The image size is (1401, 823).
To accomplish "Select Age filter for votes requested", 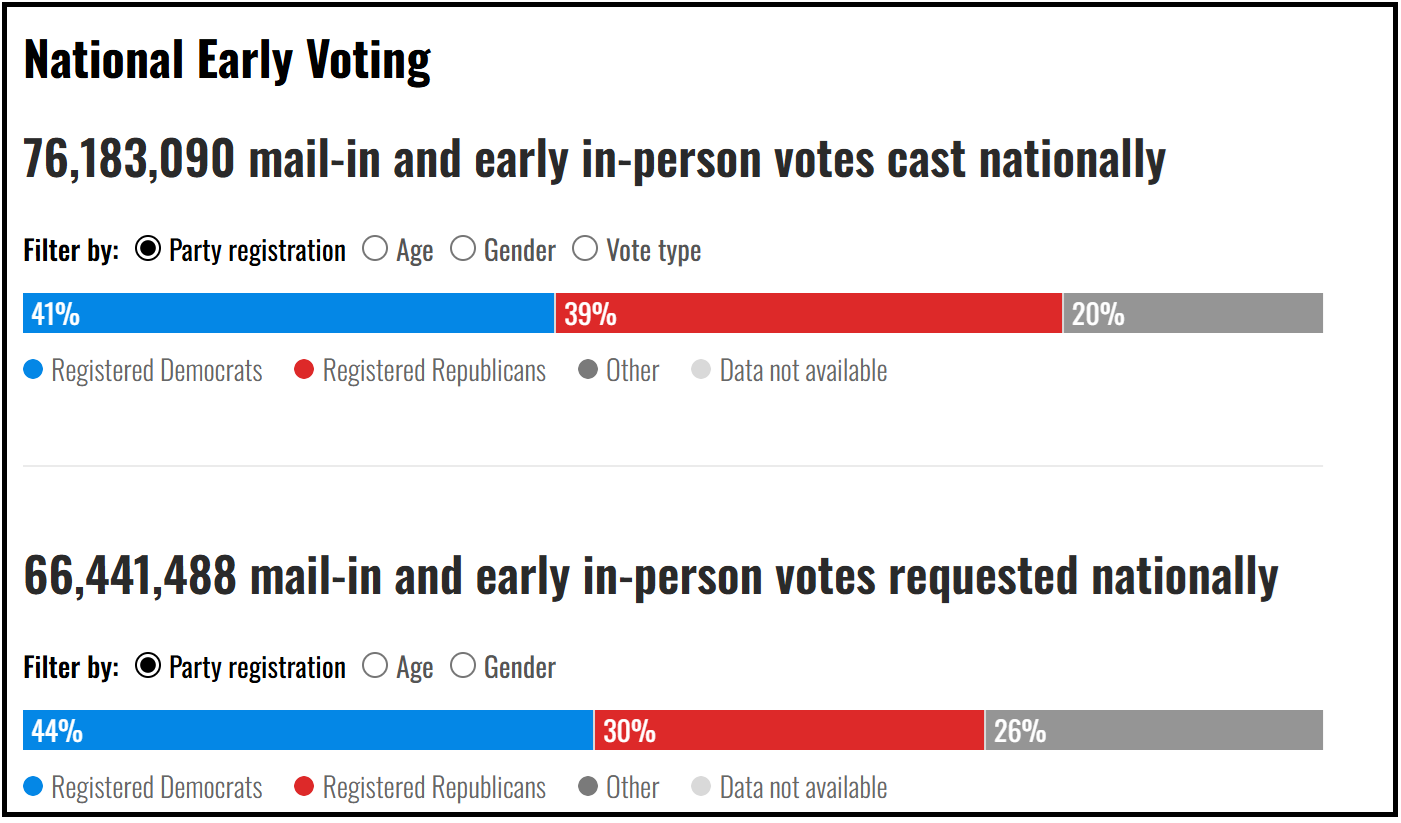I will 375,666.
